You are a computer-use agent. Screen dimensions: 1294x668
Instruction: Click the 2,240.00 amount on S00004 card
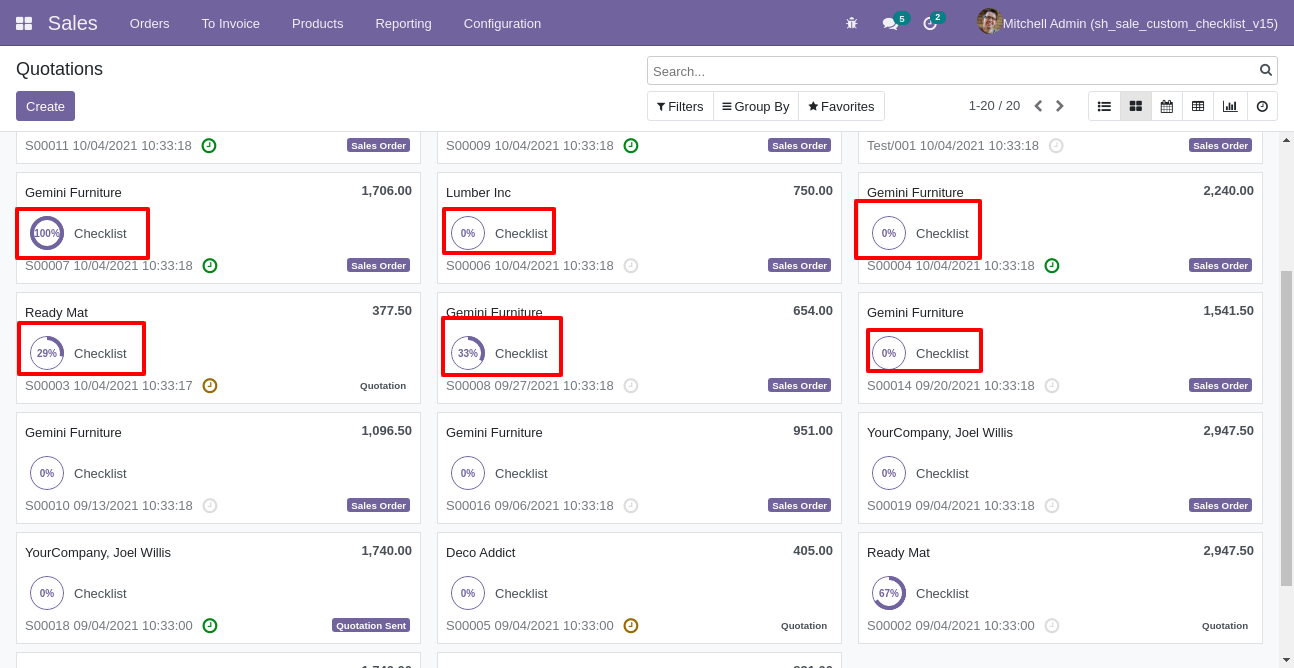tap(1228, 191)
